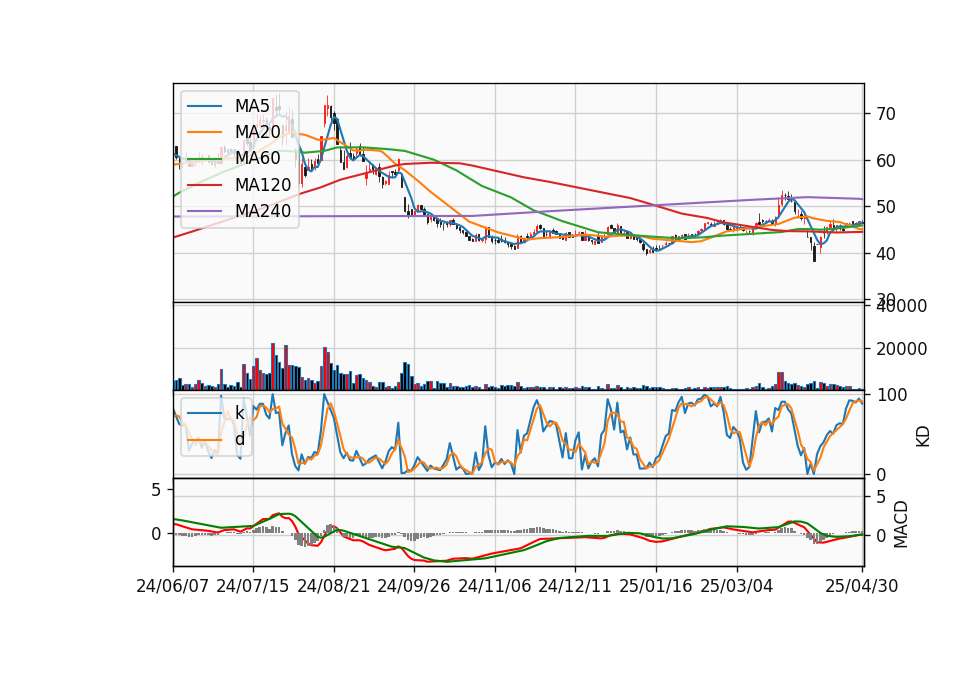Click the MA240 legend label
960x690 pixels.
263,211
